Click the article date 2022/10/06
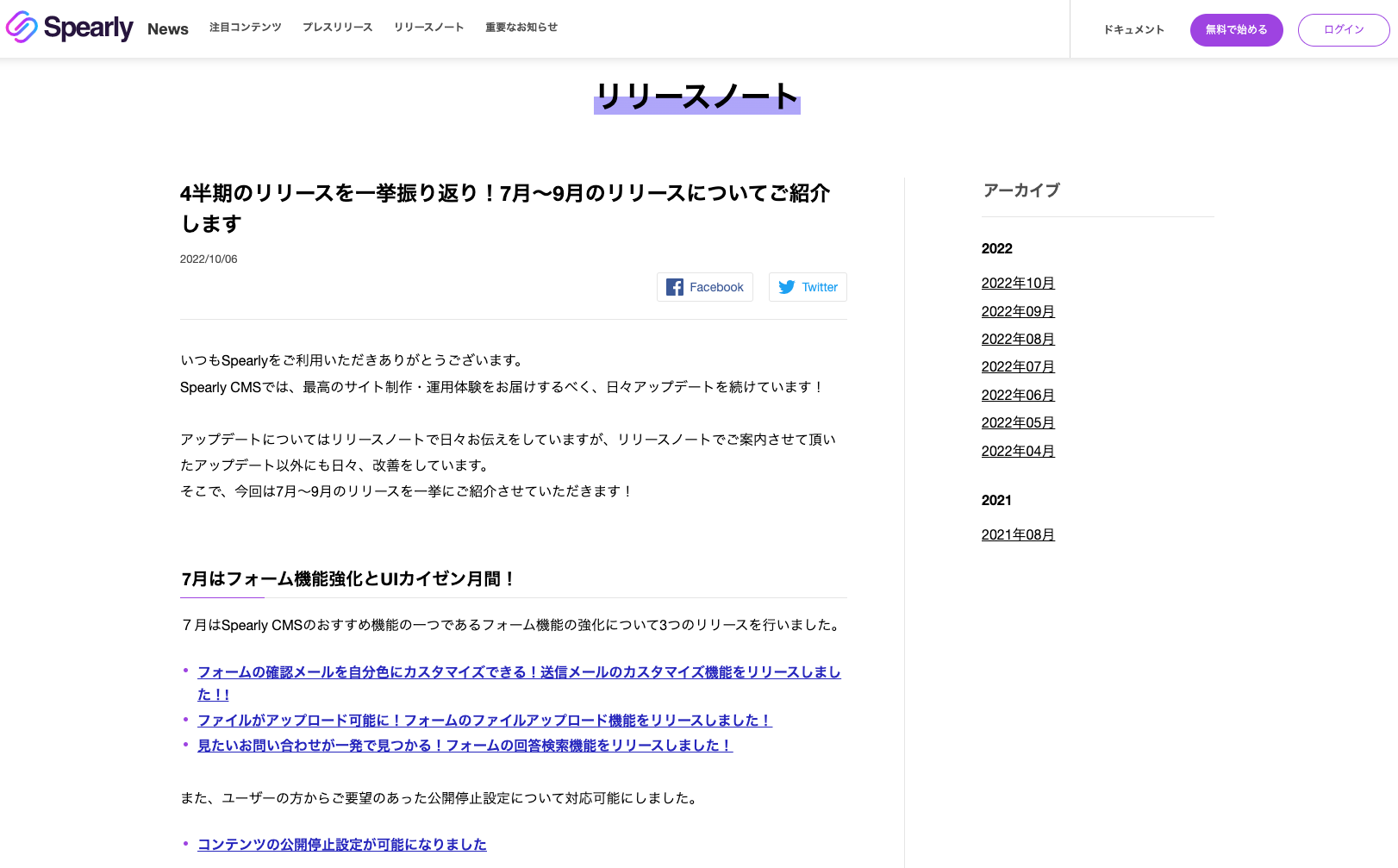 (x=209, y=259)
